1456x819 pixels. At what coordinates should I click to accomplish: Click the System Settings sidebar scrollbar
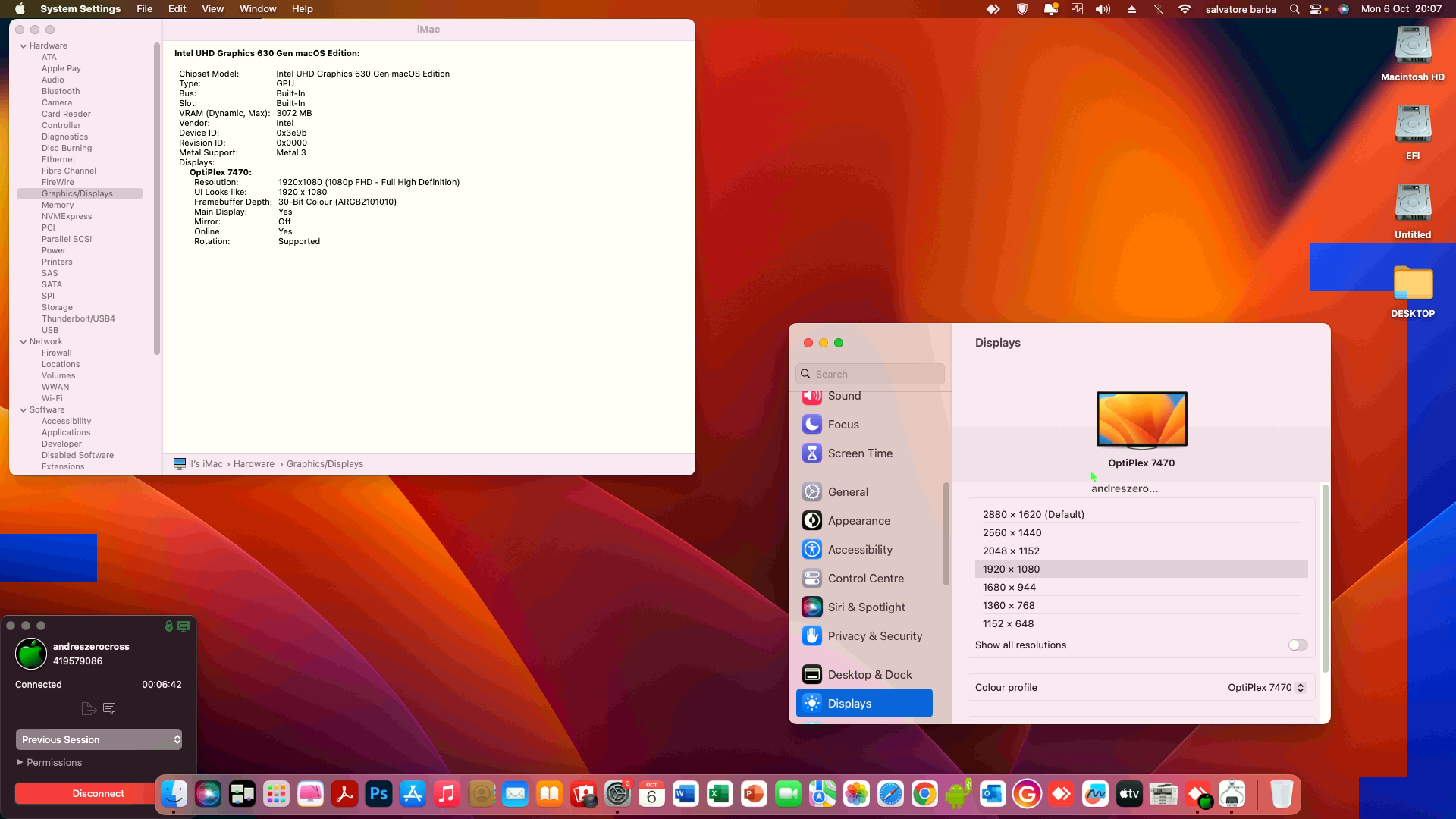pos(946,534)
